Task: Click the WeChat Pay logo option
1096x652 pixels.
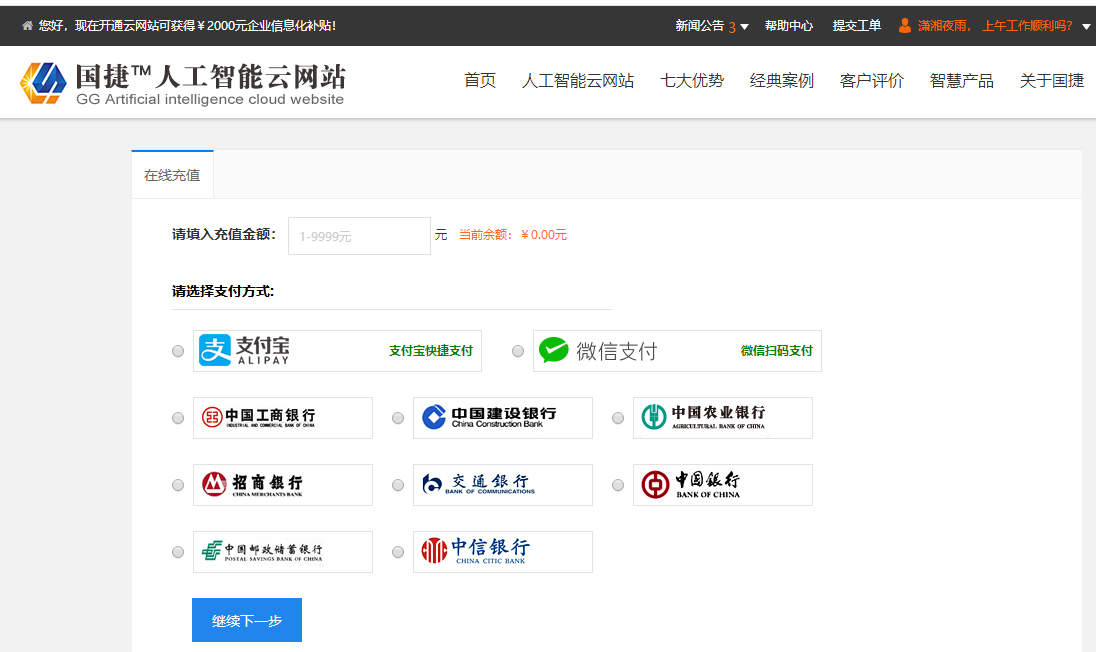Action: point(677,351)
